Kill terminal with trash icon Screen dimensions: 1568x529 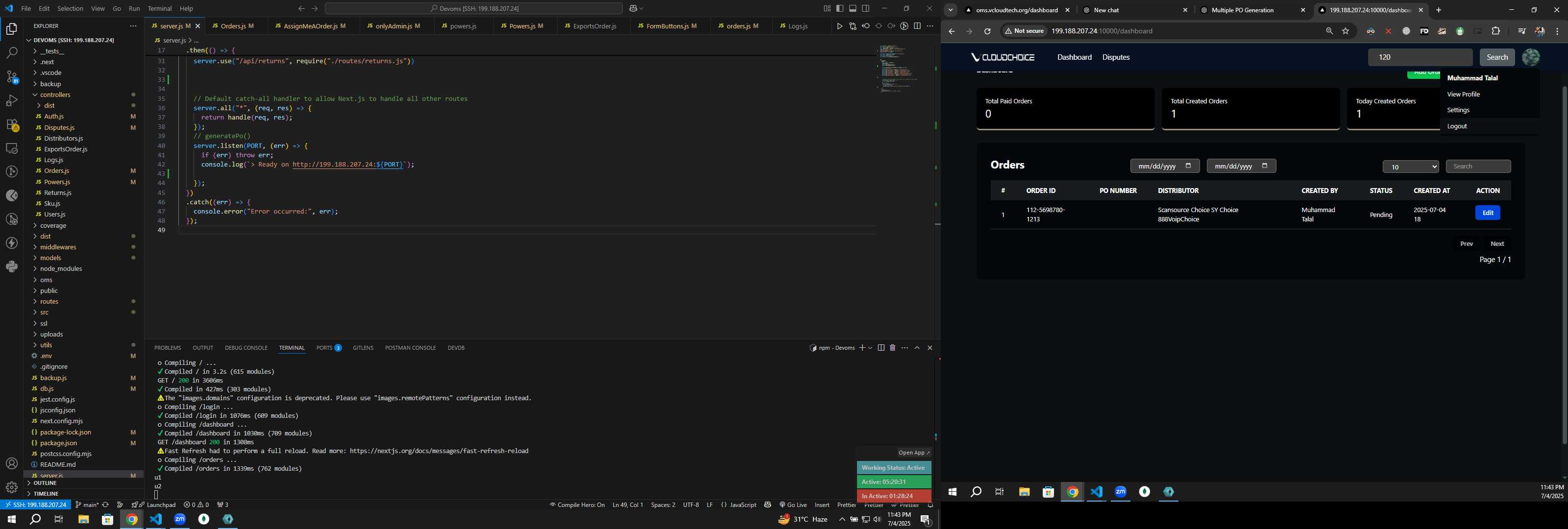[x=892, y=348]
